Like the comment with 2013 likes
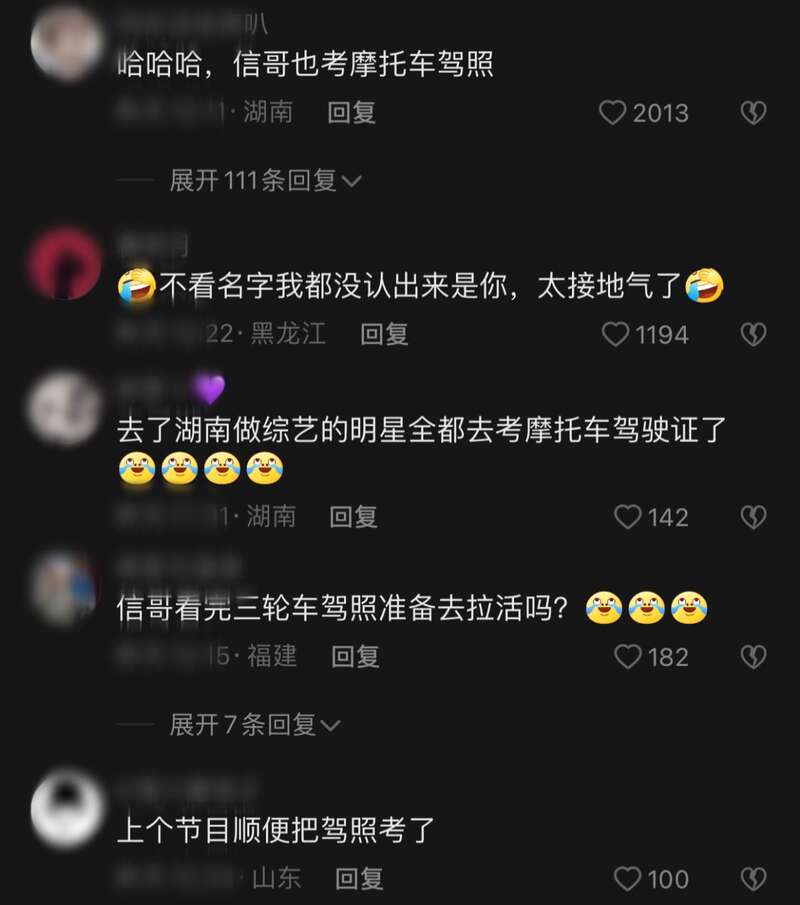This screenshot has width=800, height=905. (x=612, y=113)
